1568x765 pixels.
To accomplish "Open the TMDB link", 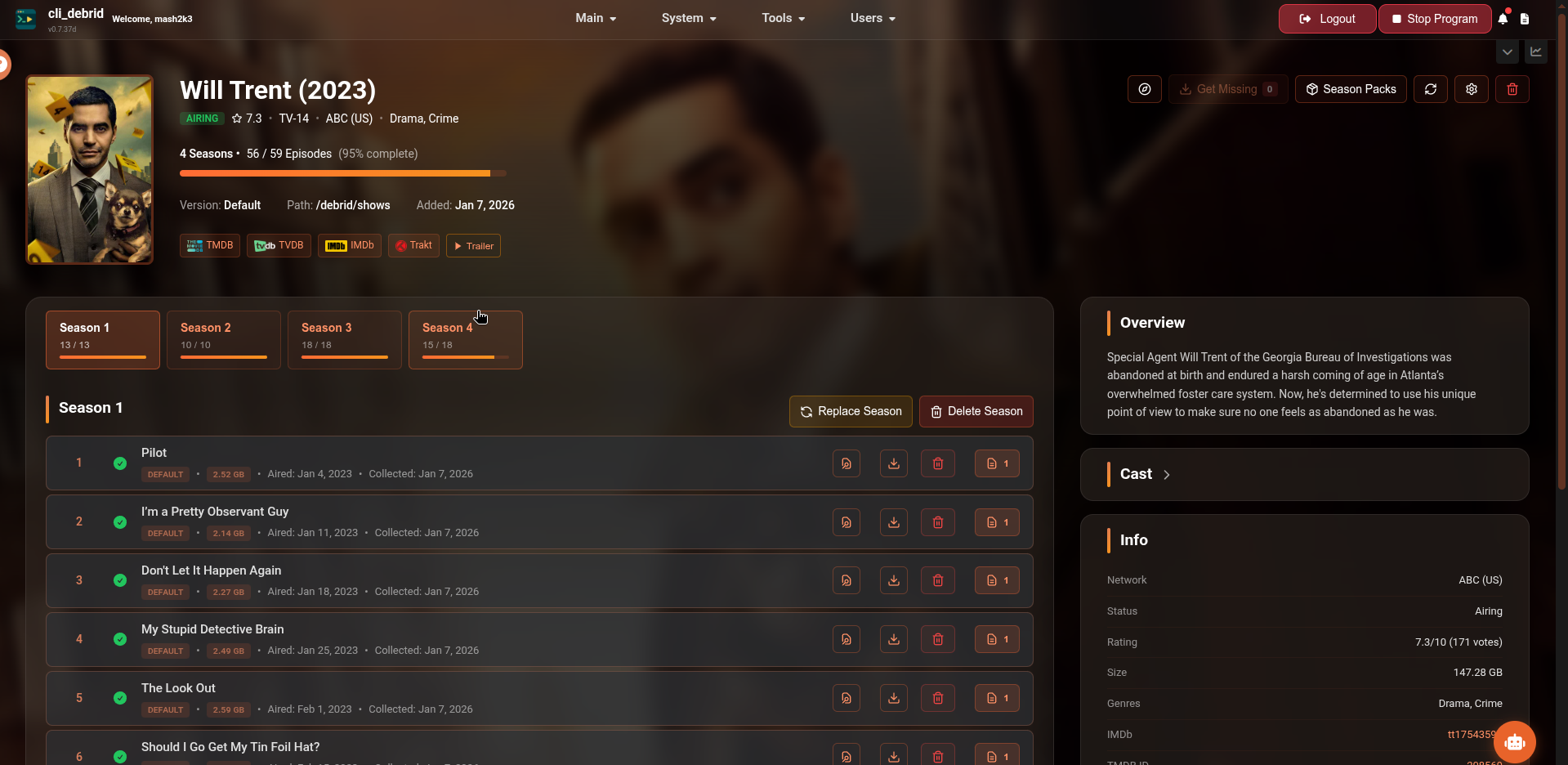I will (210, 245).
